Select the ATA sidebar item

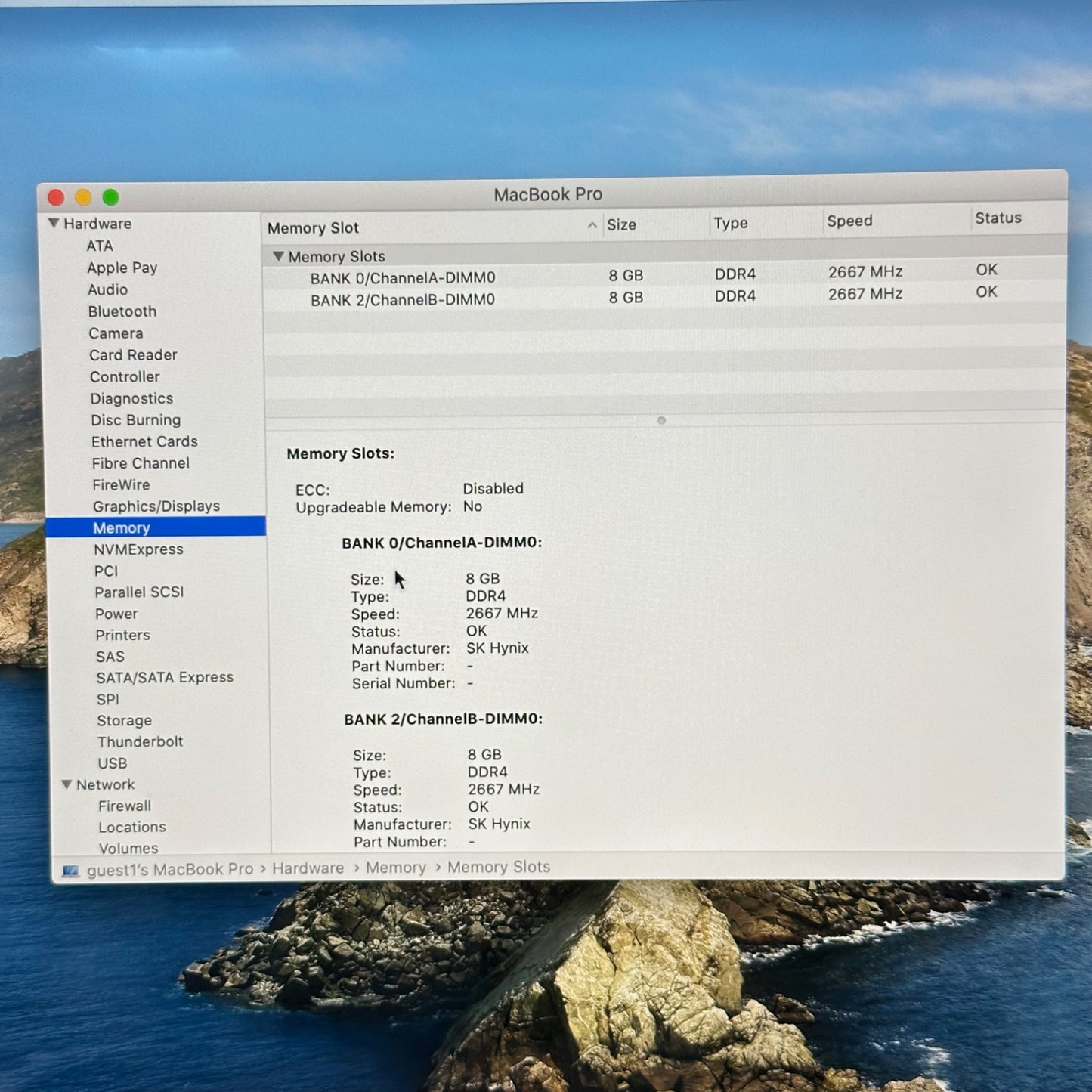click(x=100, y=246)
